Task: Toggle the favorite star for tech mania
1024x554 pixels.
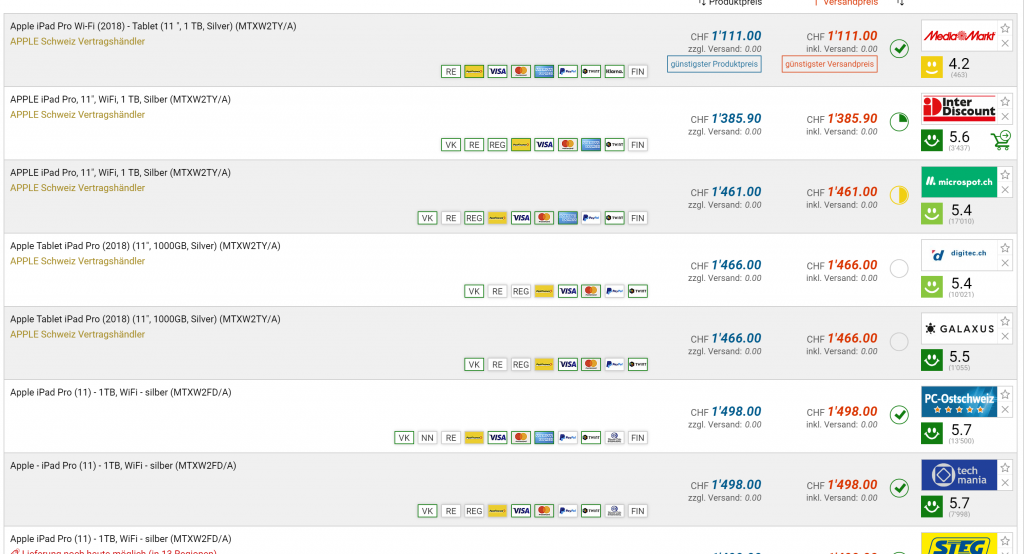Action: pyautogui.click(x=1005, y=467)
